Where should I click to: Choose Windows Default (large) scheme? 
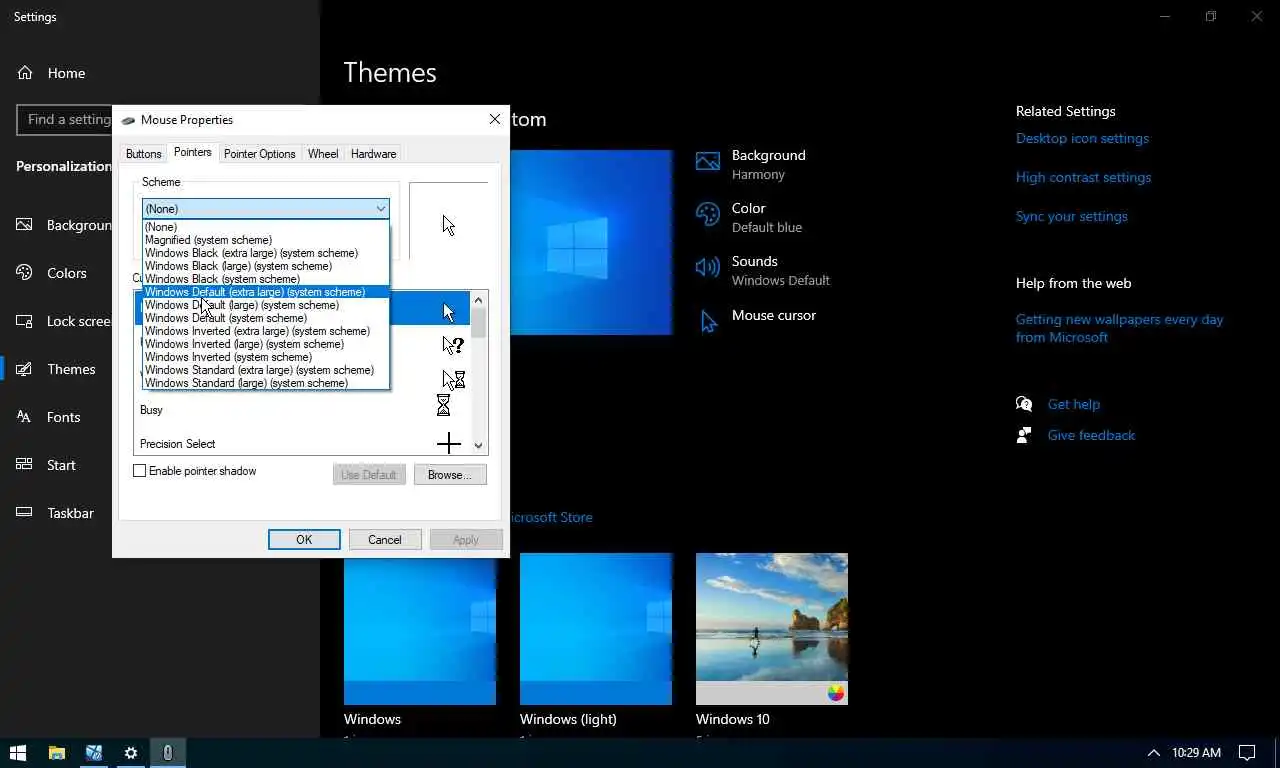pyautogui.click(x=265, y=305)
